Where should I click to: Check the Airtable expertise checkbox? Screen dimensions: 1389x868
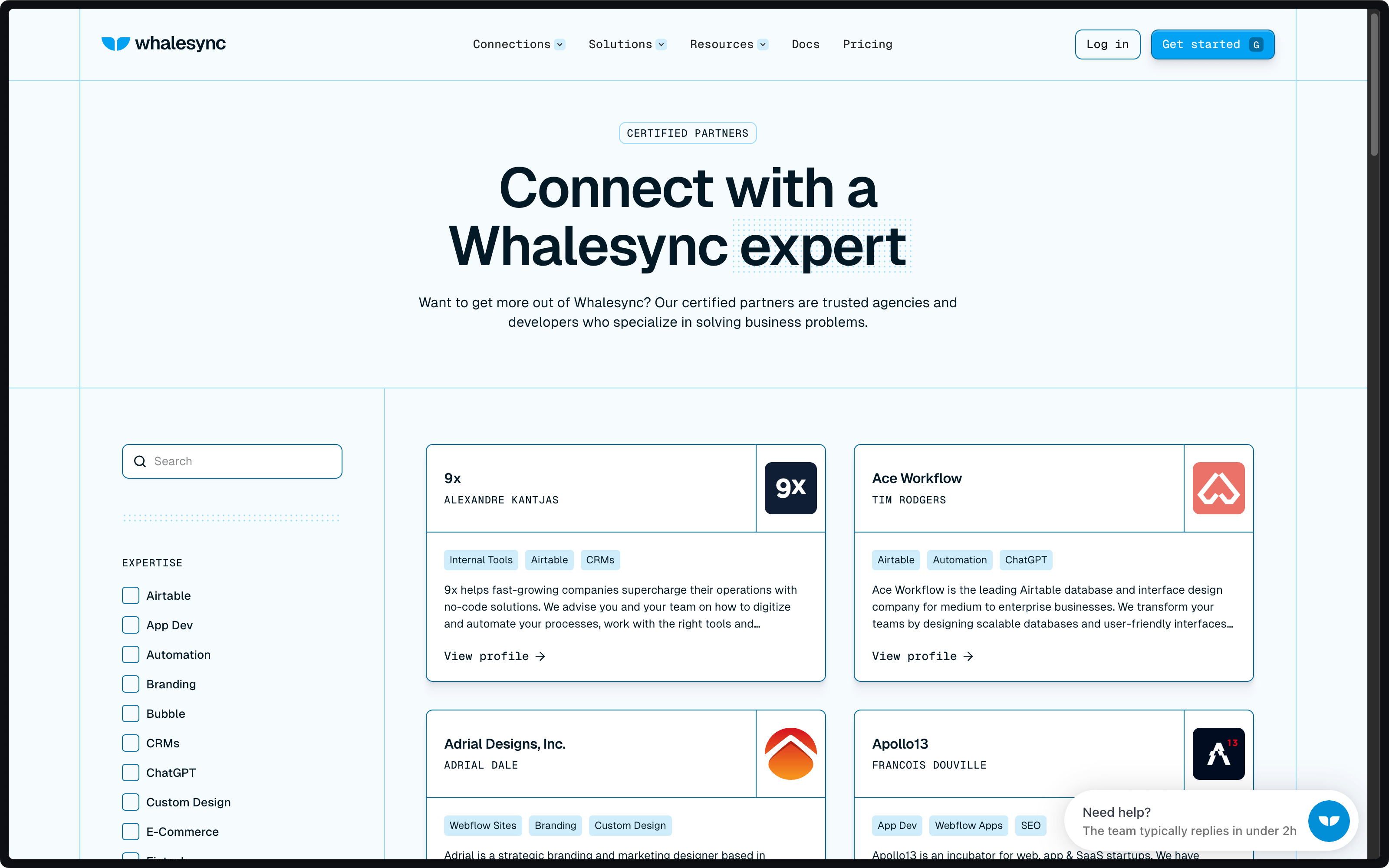point(130,595)
